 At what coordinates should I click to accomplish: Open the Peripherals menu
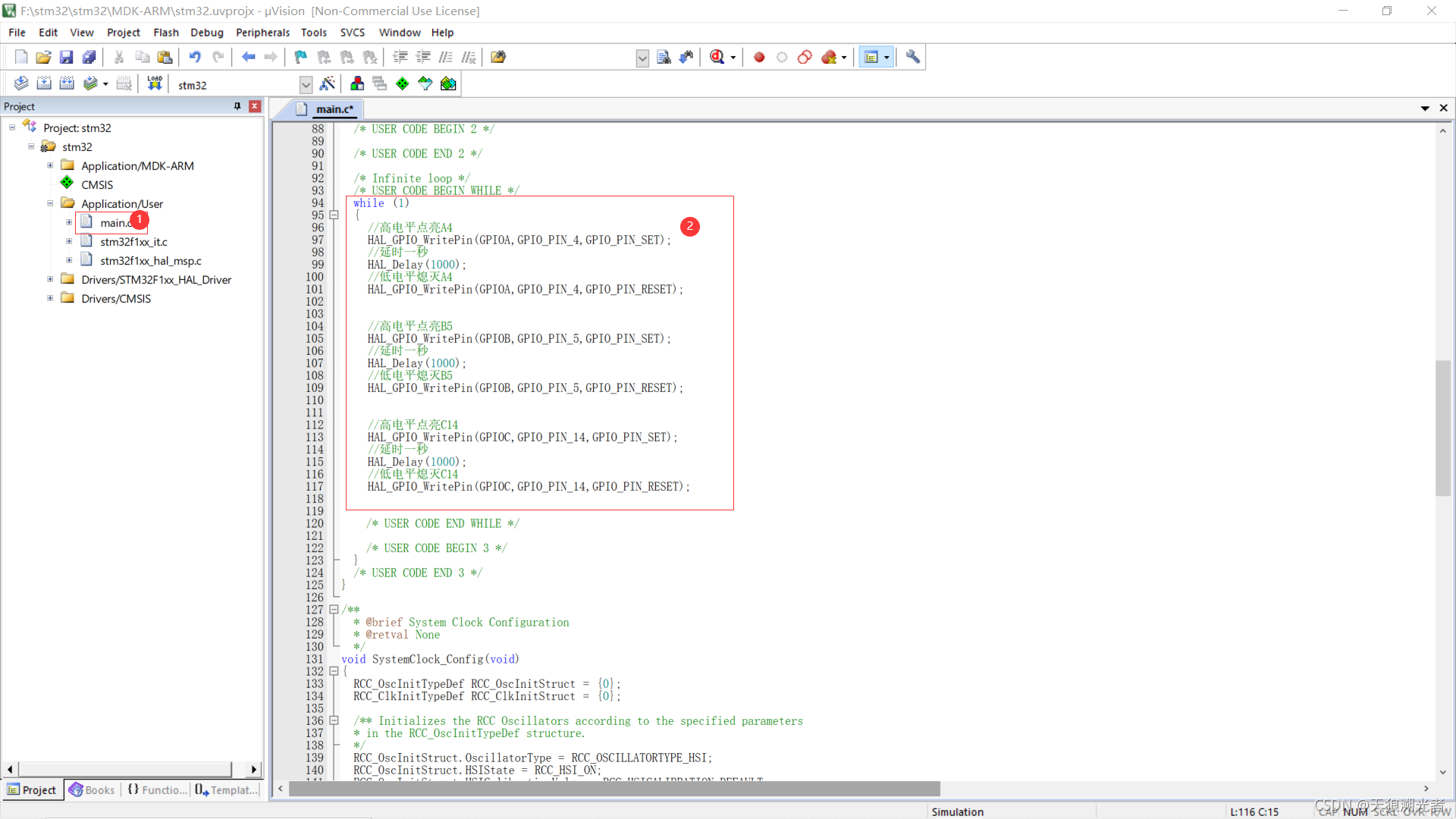[262, 33]
